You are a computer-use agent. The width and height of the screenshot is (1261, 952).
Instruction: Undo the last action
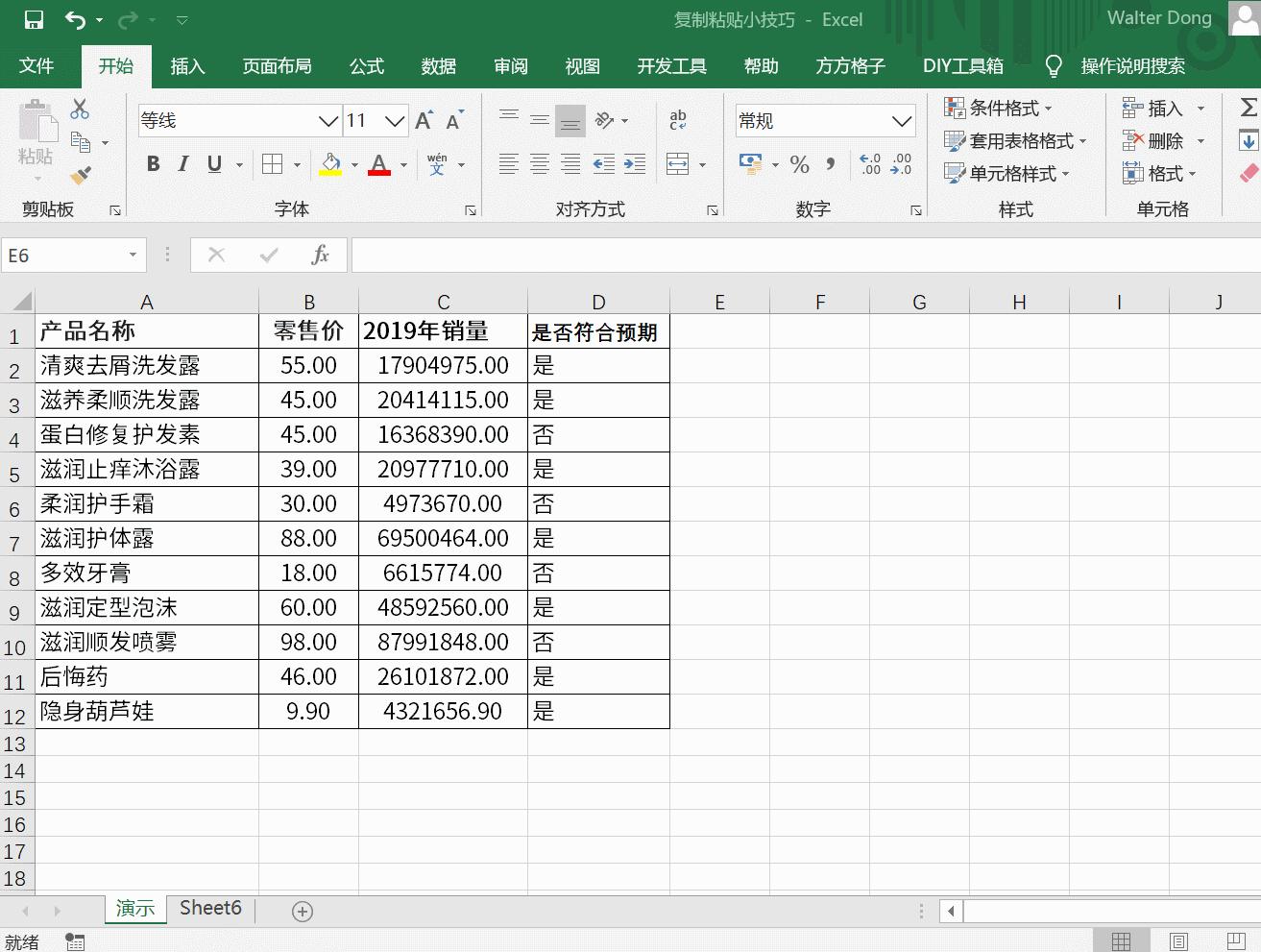click(x=75, y=19)
